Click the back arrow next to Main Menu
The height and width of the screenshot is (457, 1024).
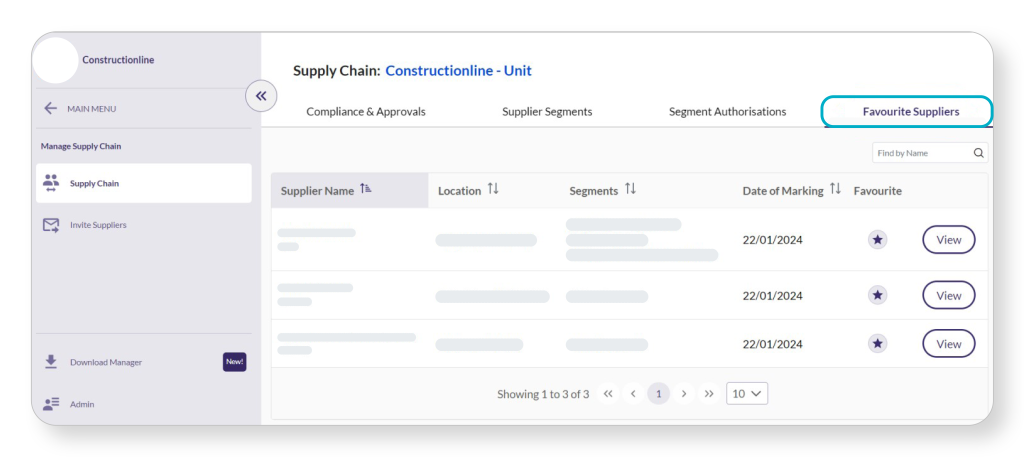[x=50, y=108]
